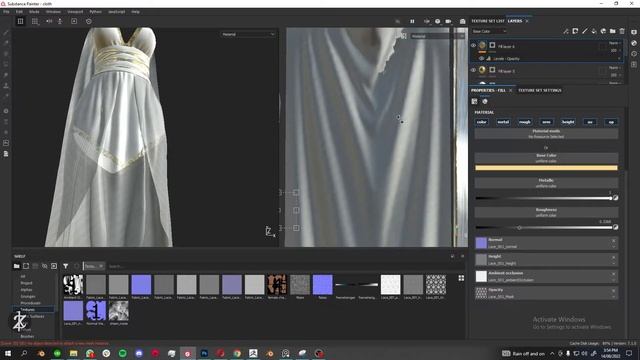Select the Eraser tool in left toolbar
This screenshot has width=640, height=360.
6,43
